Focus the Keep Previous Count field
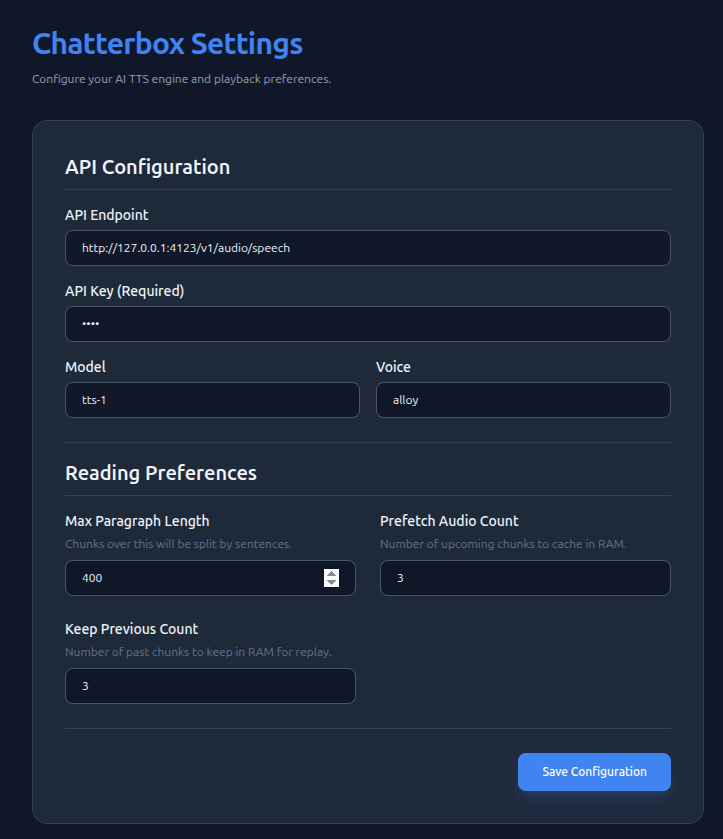Screen dimensions: 723x839 coord(210,686)
